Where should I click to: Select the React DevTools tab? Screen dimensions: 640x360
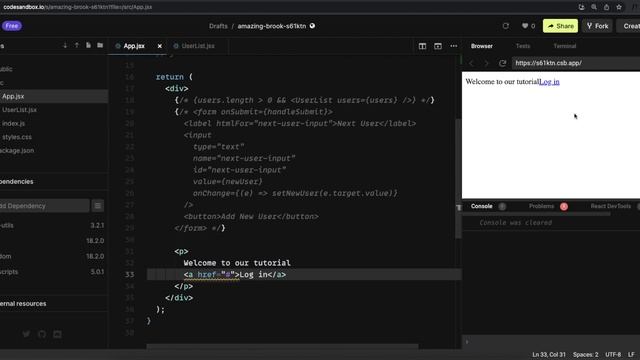(x=611, y=207)
